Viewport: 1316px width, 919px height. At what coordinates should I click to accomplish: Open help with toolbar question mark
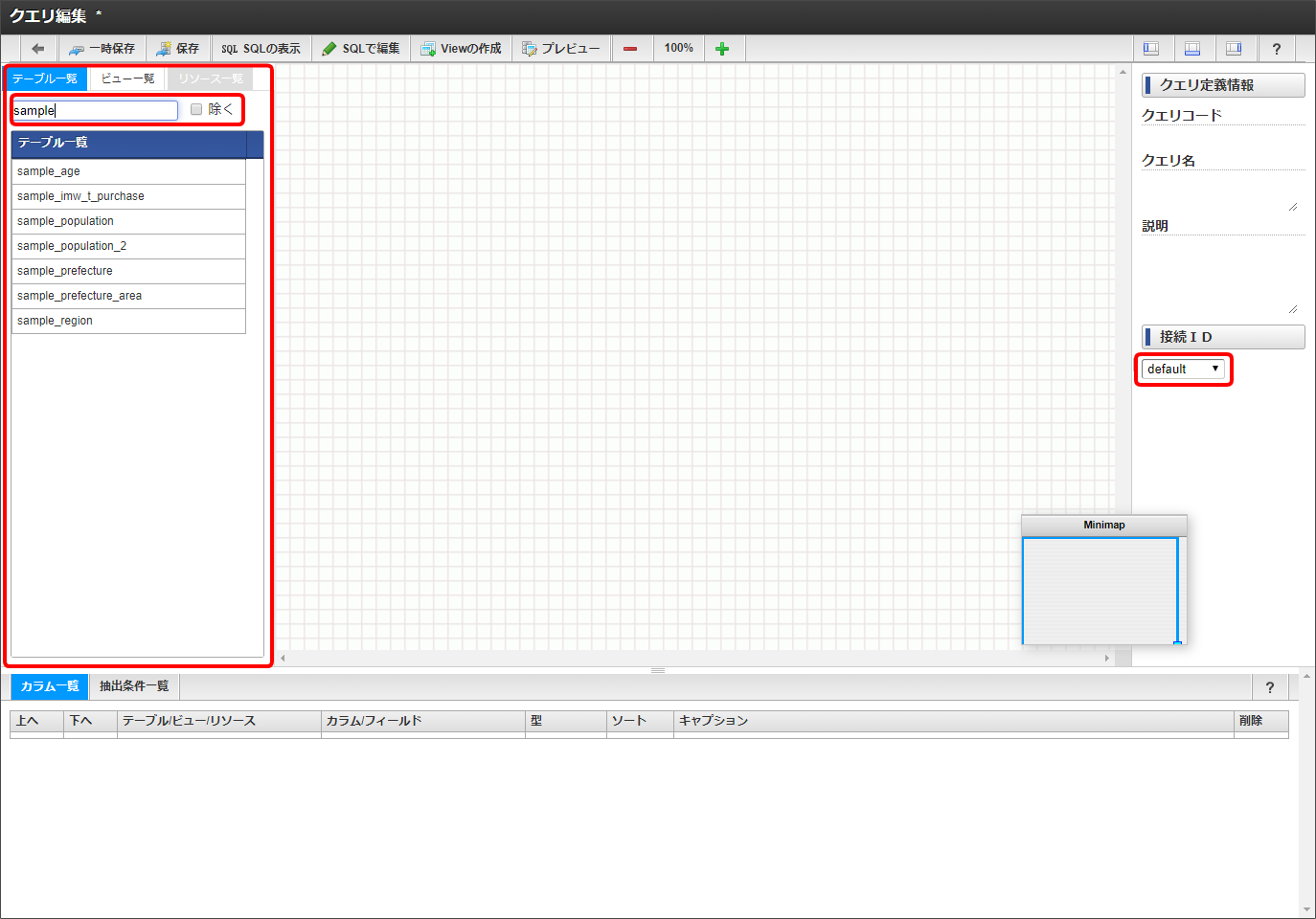point(1276,49)
